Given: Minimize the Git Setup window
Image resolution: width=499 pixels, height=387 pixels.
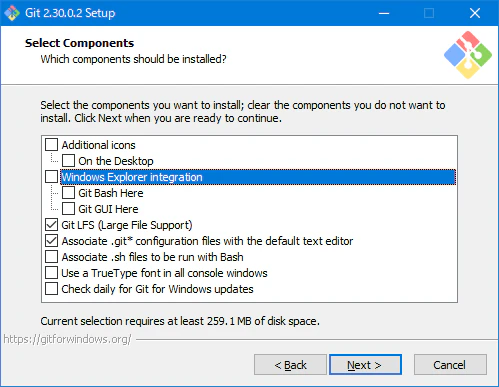Looking at the screenshot, I should [384, 13].
